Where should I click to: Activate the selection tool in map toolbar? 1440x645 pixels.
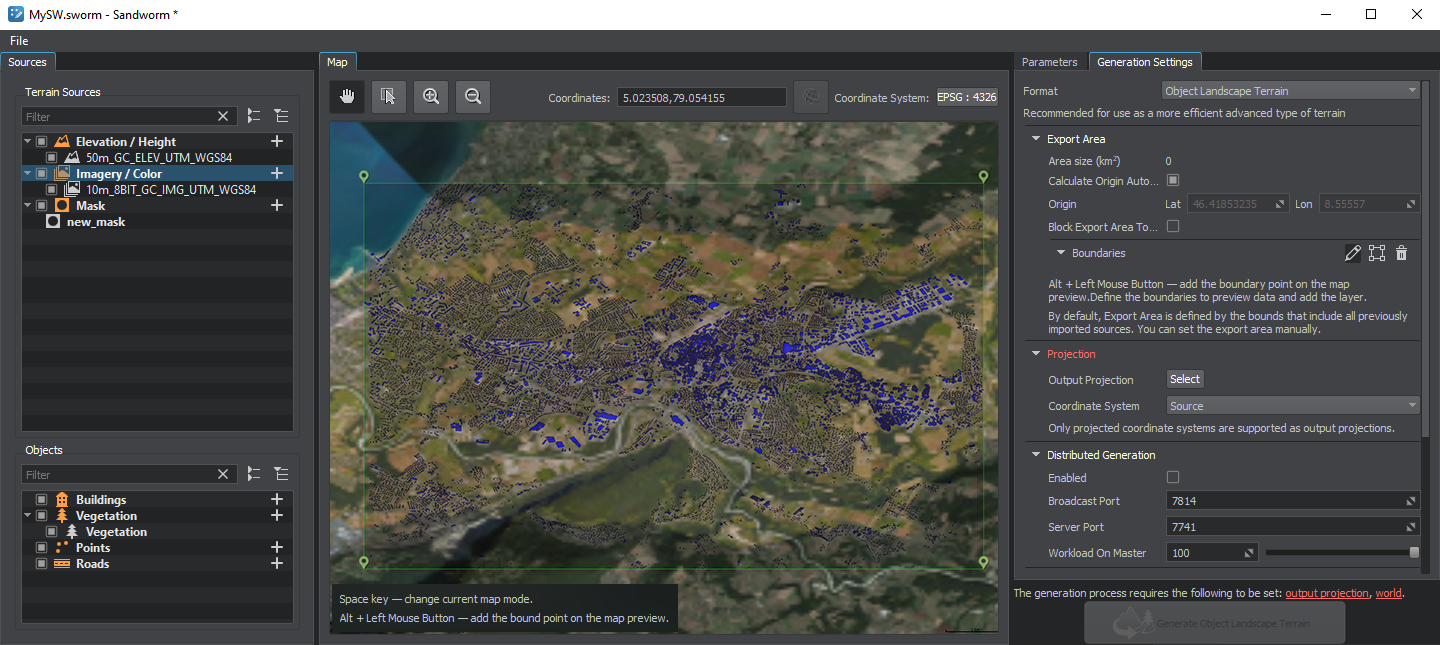389,96
